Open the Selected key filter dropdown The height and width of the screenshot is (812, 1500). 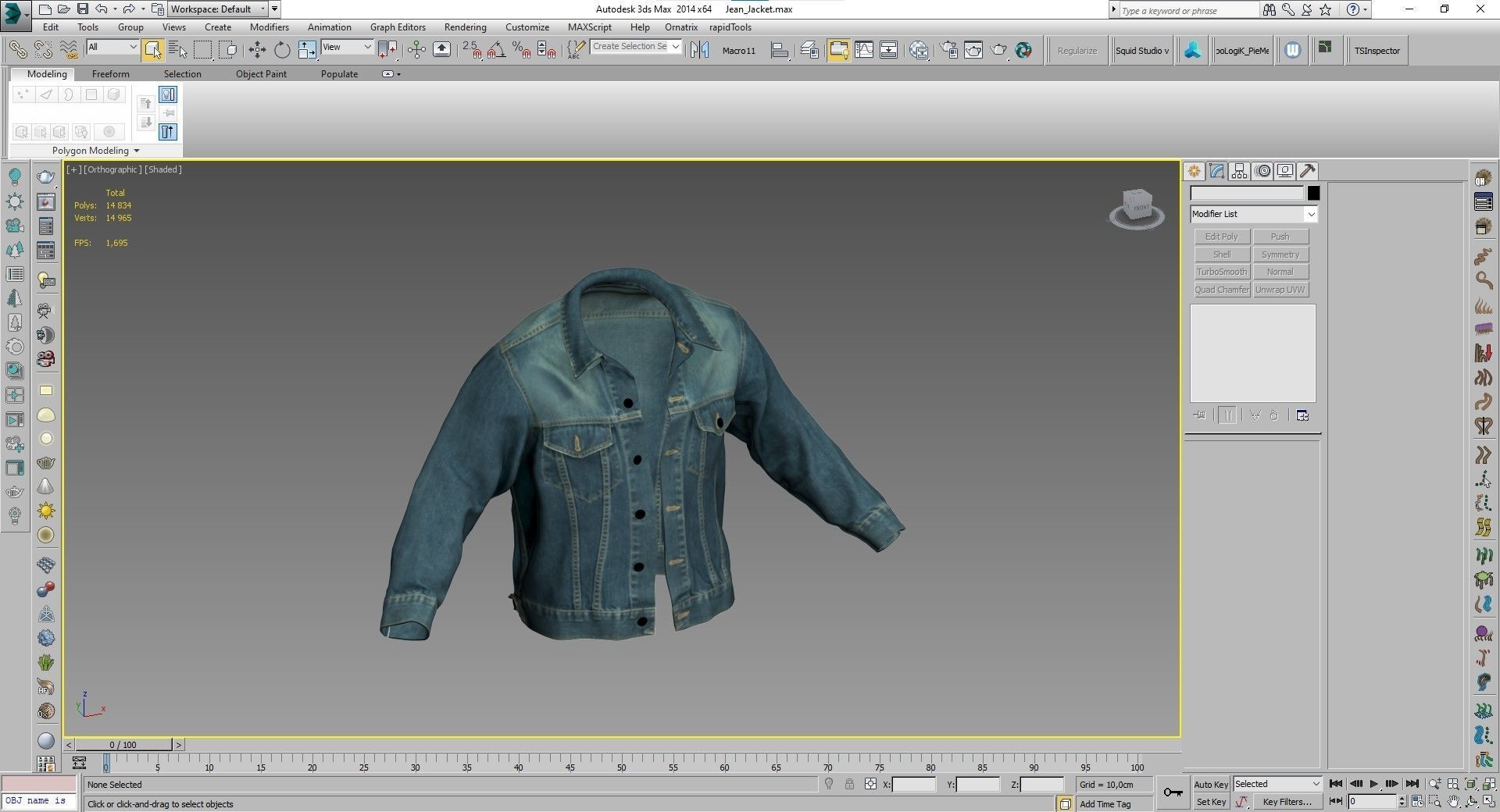click(x=1277, y=784)
